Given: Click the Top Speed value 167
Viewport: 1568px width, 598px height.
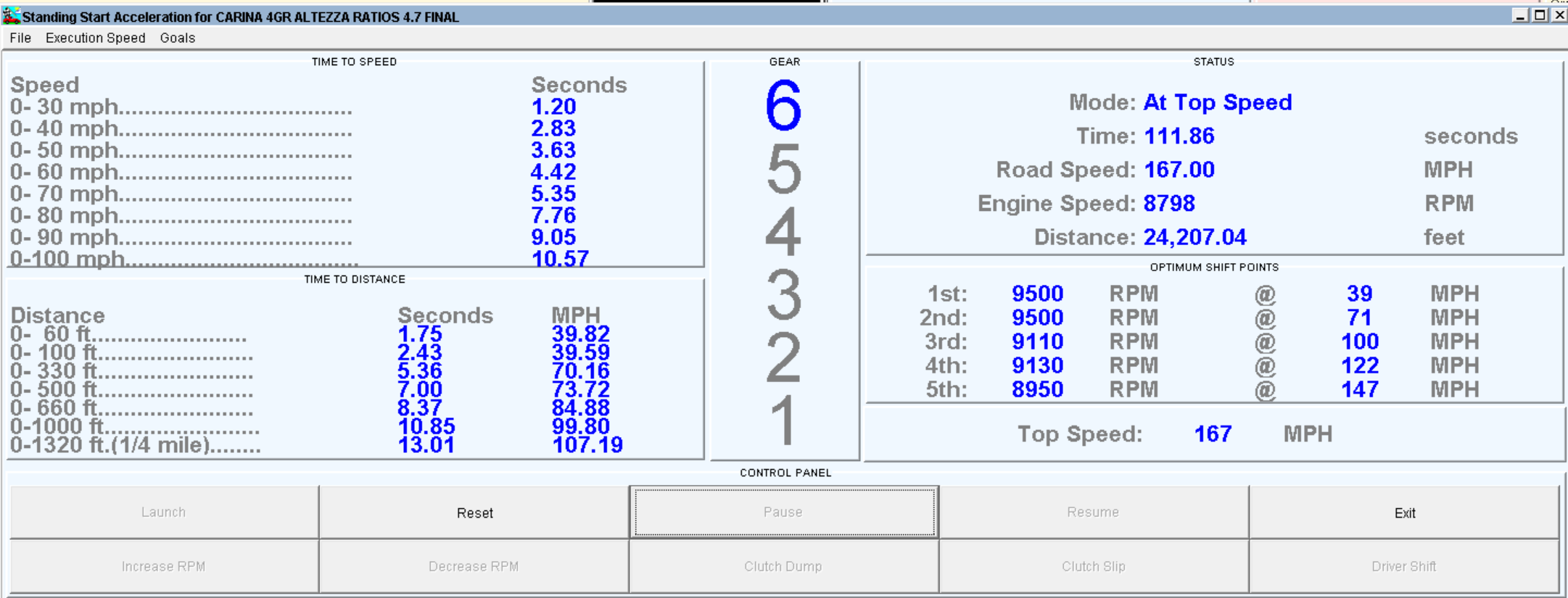Looking at the screenshot, I should 1213,434.
